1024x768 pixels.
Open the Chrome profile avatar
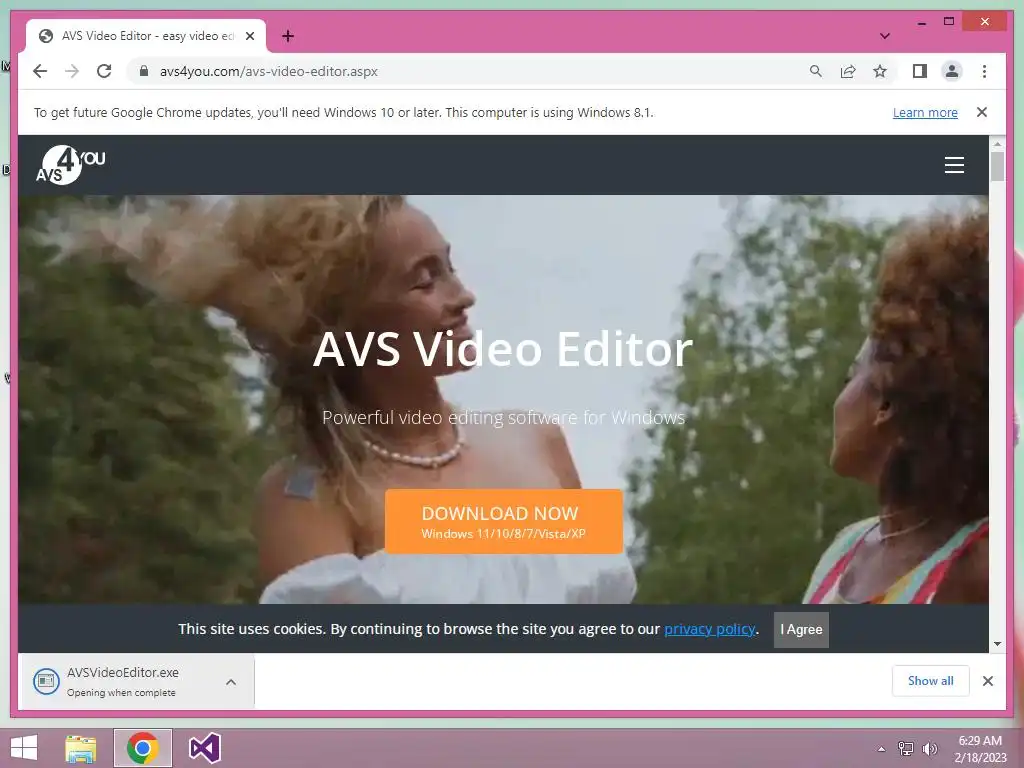(x=952, y=71)
